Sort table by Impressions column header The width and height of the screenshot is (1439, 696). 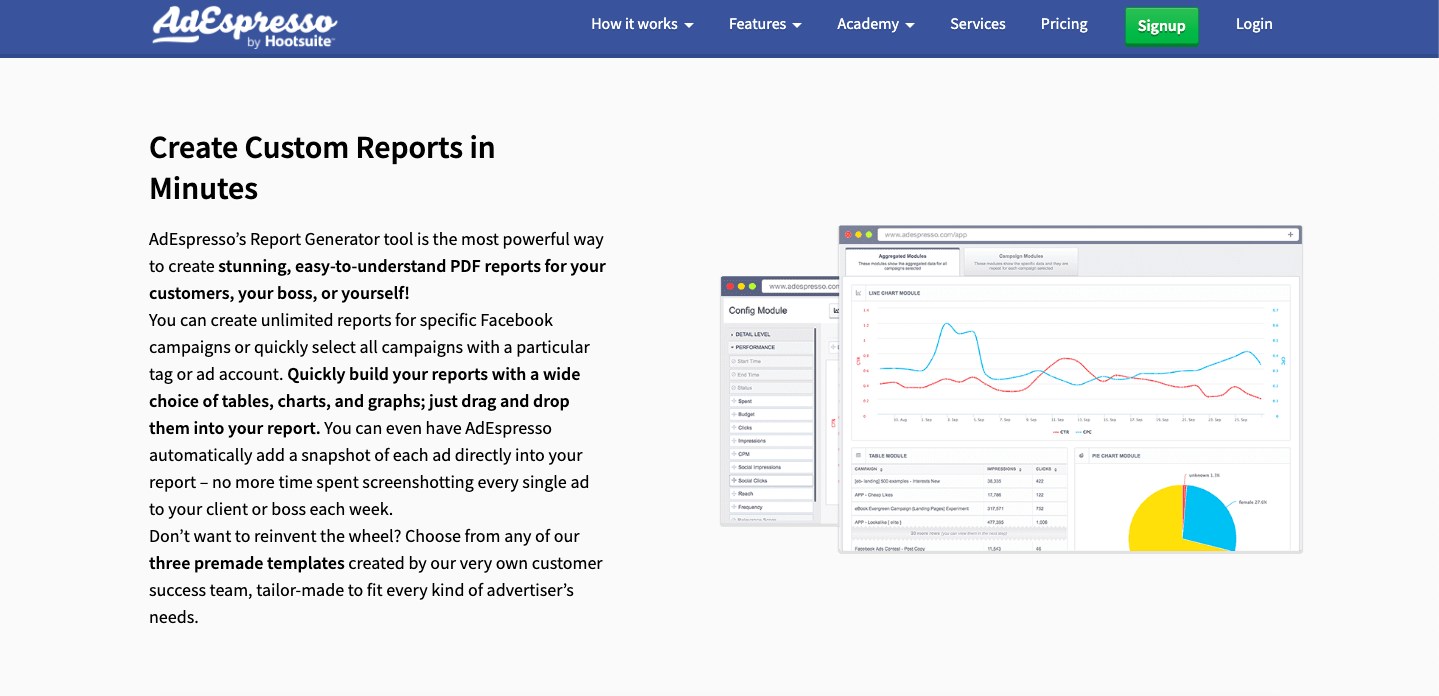tap(1003, 469)
